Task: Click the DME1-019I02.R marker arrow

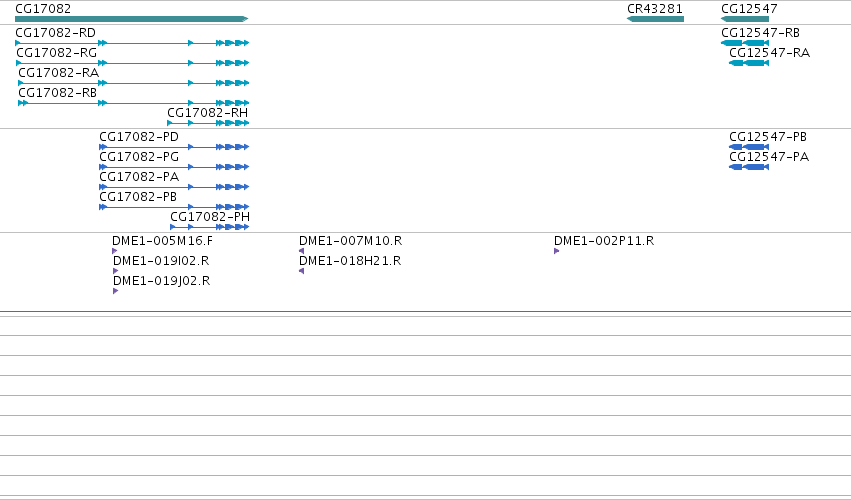Action: click(116, 271)
